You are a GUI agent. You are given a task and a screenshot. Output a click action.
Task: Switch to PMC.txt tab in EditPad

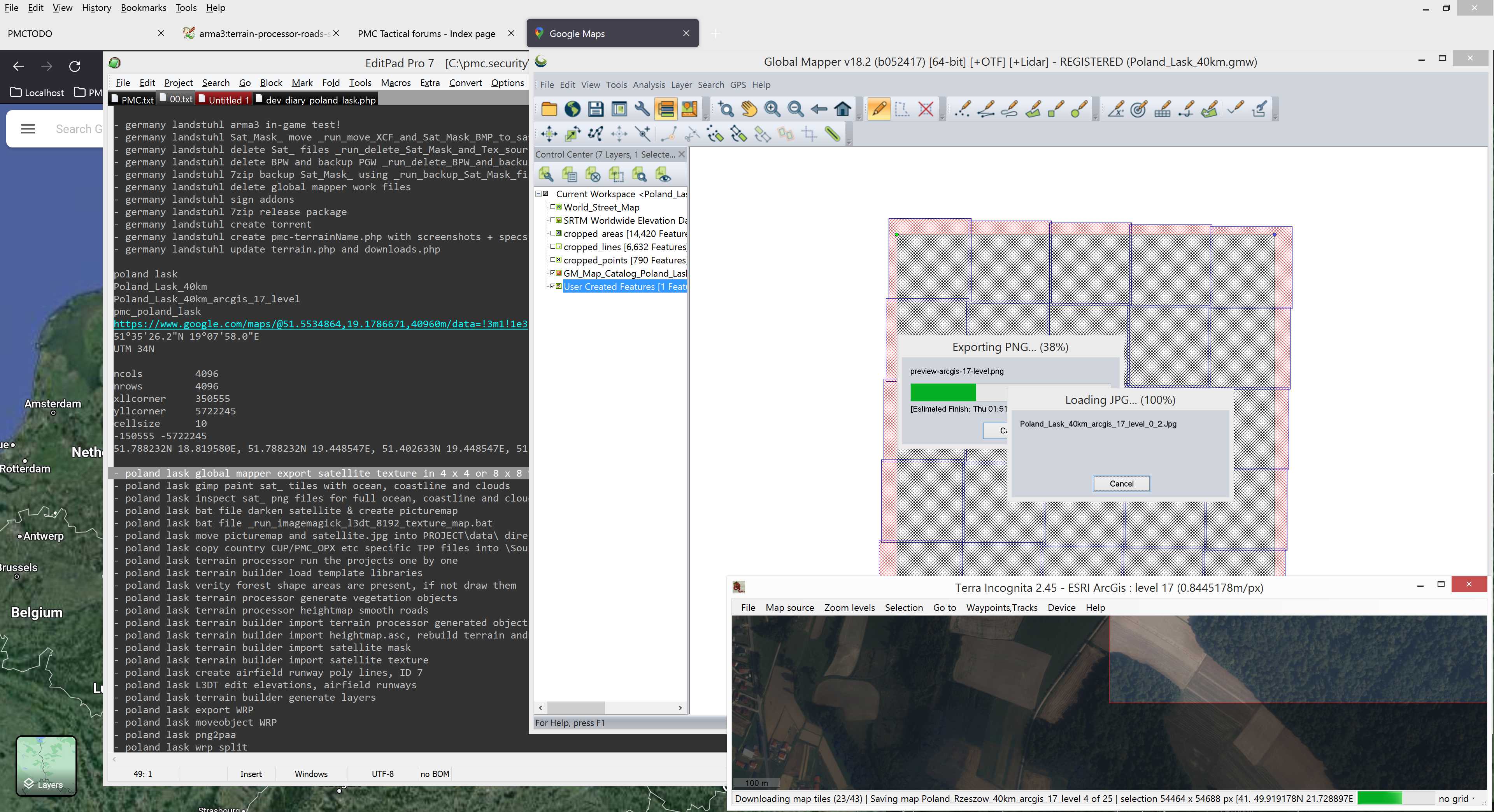[x=132, y=100]
